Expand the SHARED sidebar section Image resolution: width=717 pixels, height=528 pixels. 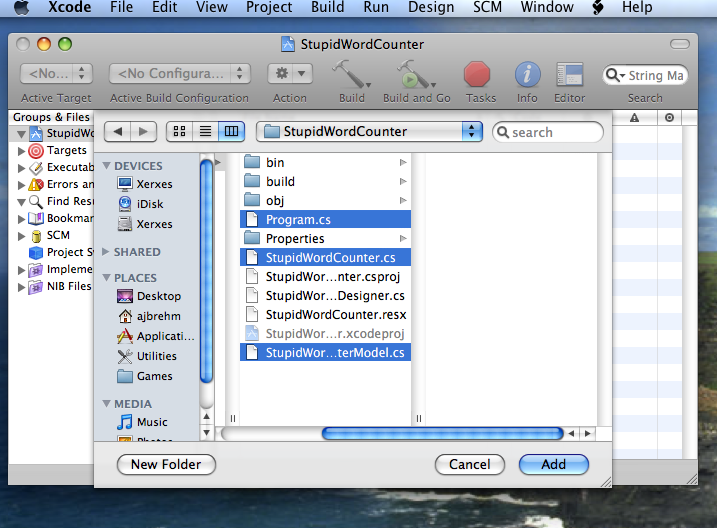coord(106,251)
